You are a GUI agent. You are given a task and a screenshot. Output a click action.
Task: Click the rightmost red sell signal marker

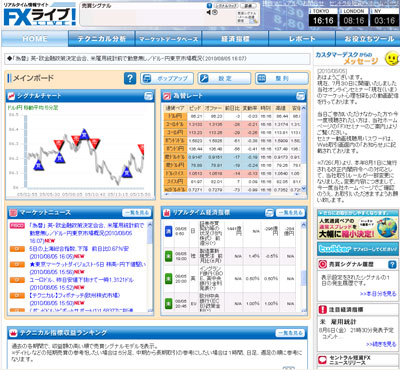[141, 149]
